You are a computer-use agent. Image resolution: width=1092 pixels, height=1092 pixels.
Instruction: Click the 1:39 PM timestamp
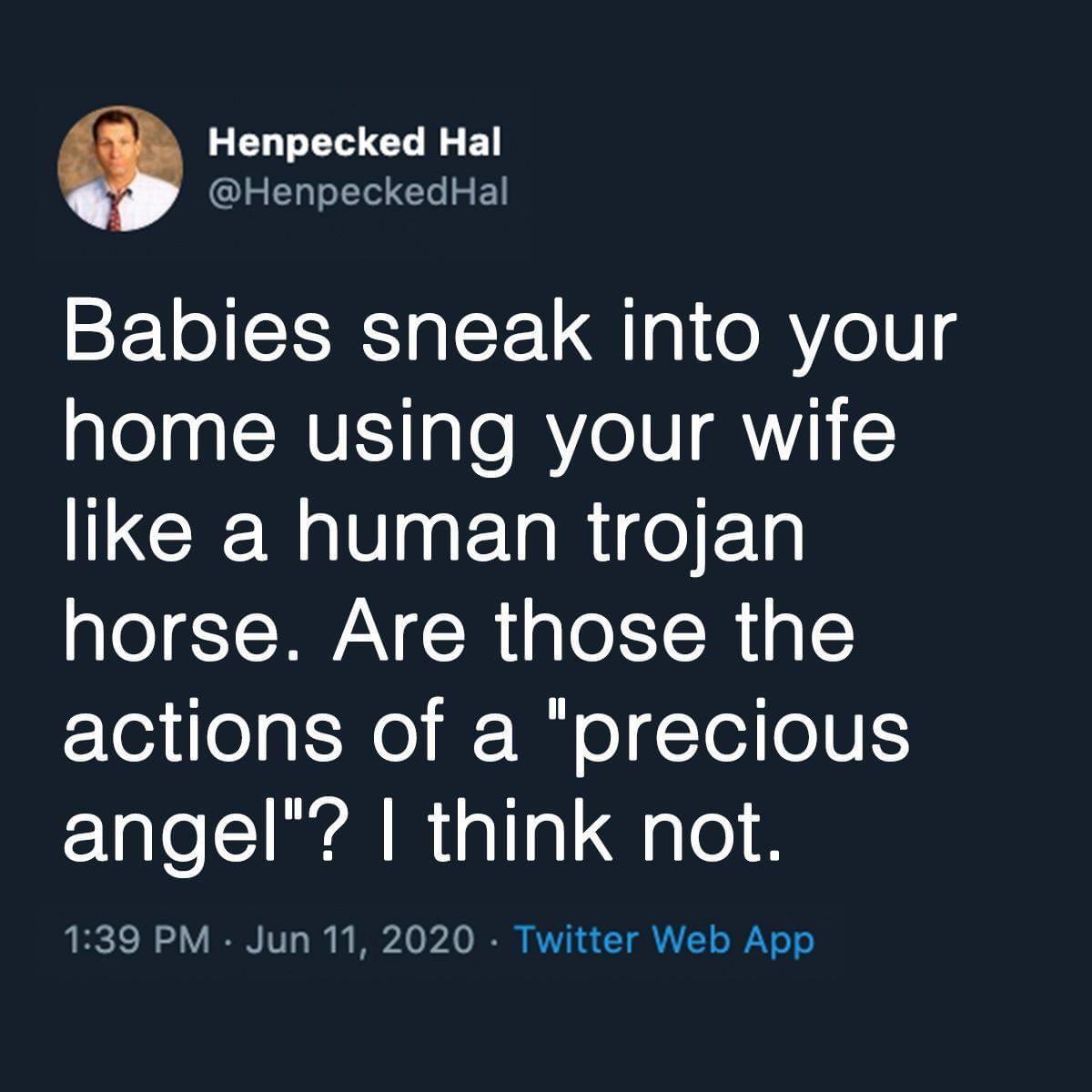[x=137, y=939]
